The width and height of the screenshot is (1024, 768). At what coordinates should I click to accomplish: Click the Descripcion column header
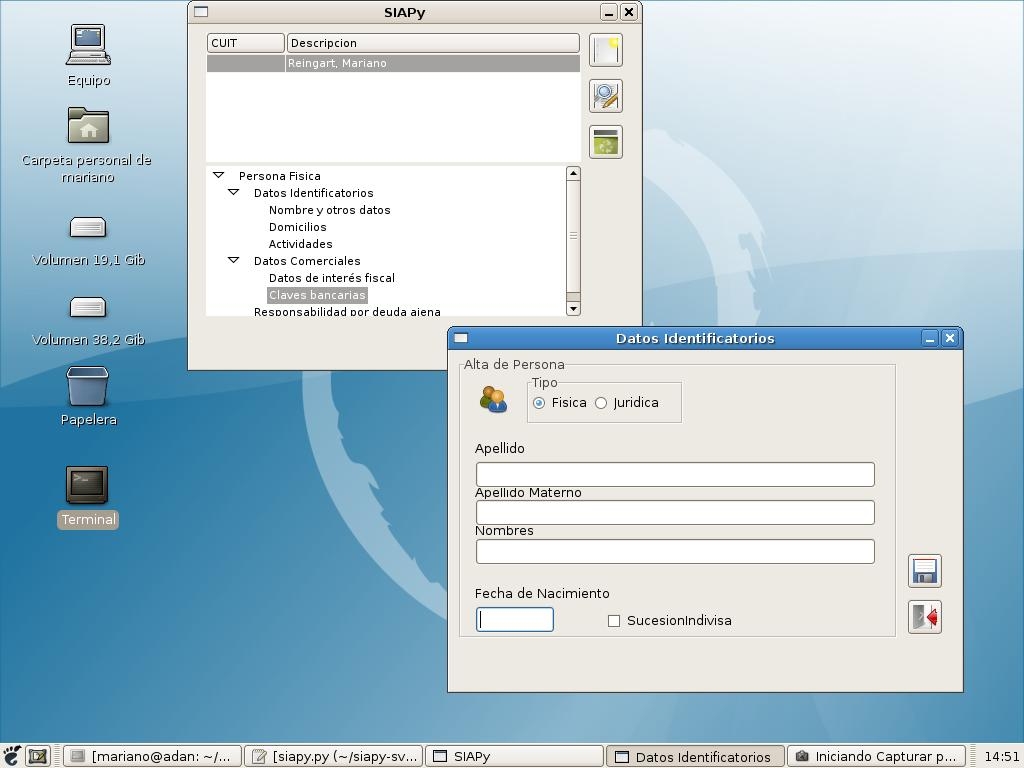(432, 43)
